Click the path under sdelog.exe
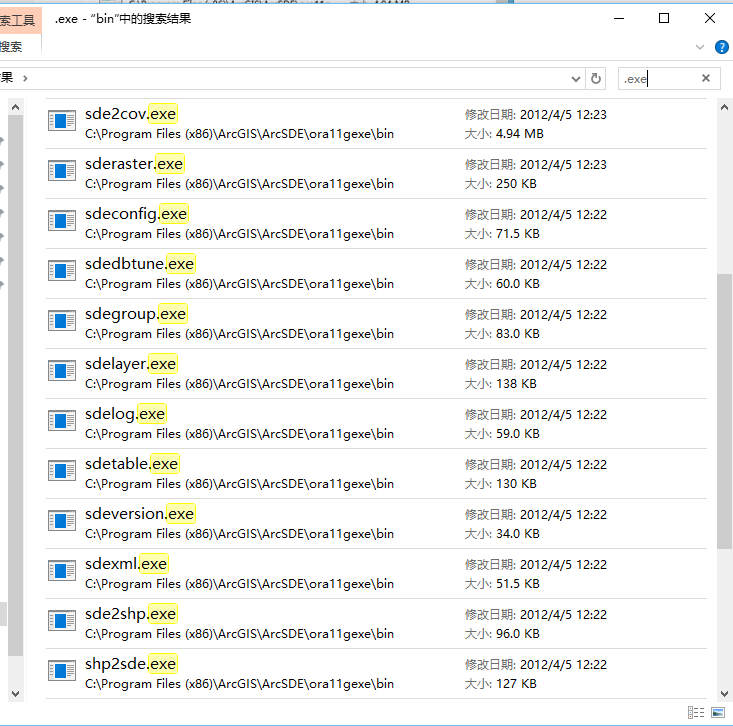Viewport: 733px width, 726px height. (x=239, y=434)
